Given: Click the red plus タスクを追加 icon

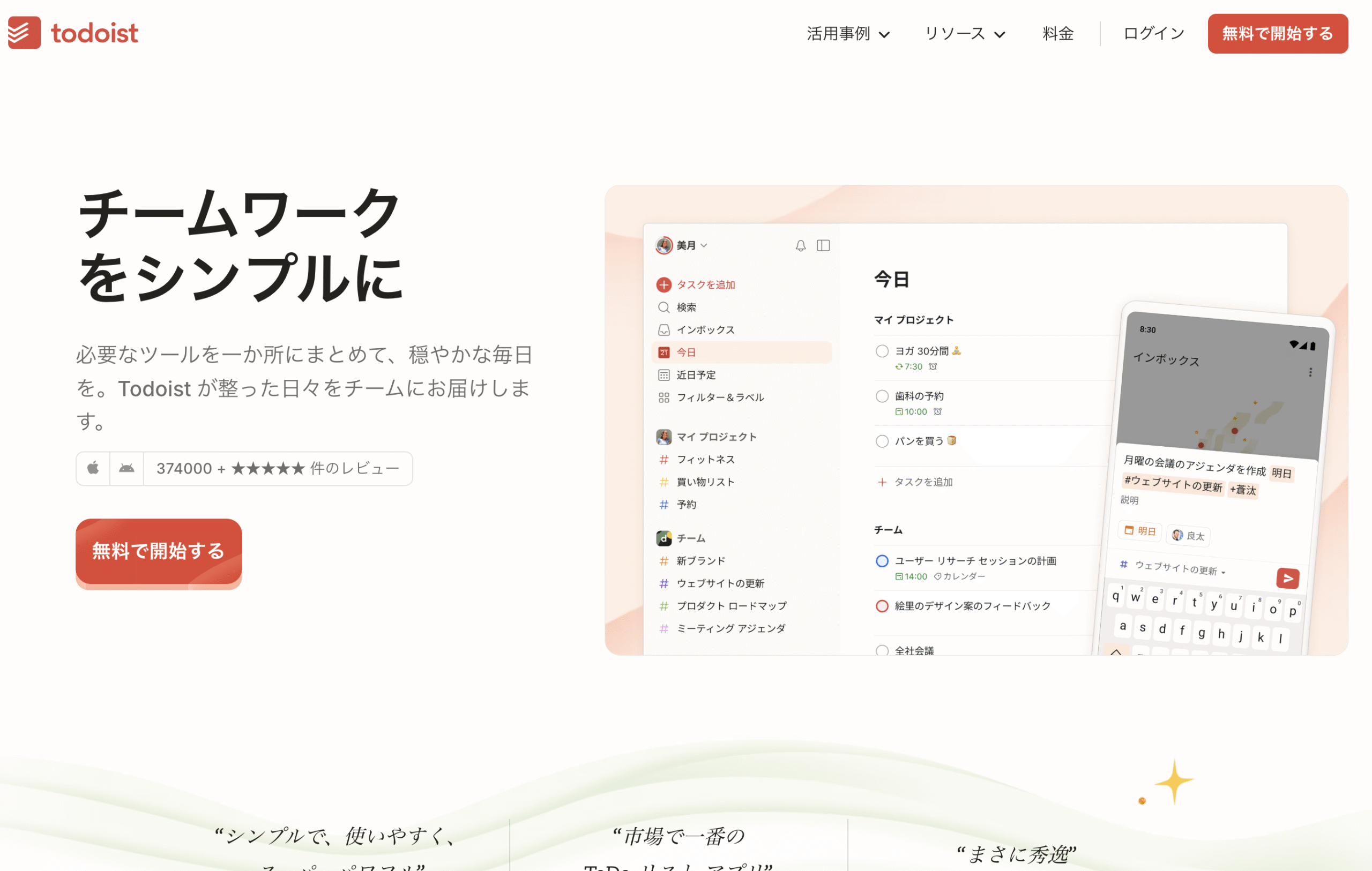Looking at the screenshot, I should point(664,284).
